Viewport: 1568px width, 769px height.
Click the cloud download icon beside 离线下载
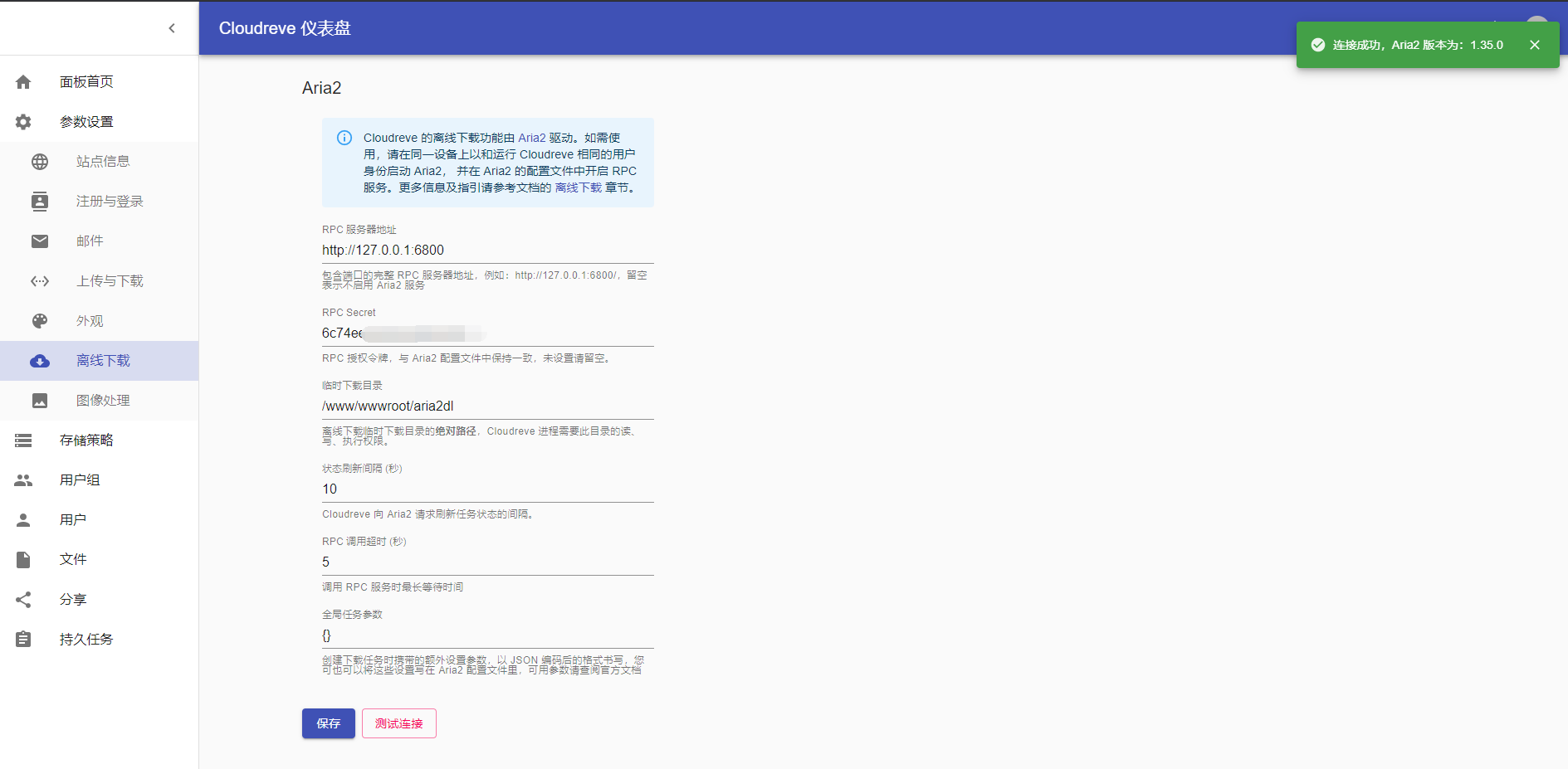[x=40, y=361]
